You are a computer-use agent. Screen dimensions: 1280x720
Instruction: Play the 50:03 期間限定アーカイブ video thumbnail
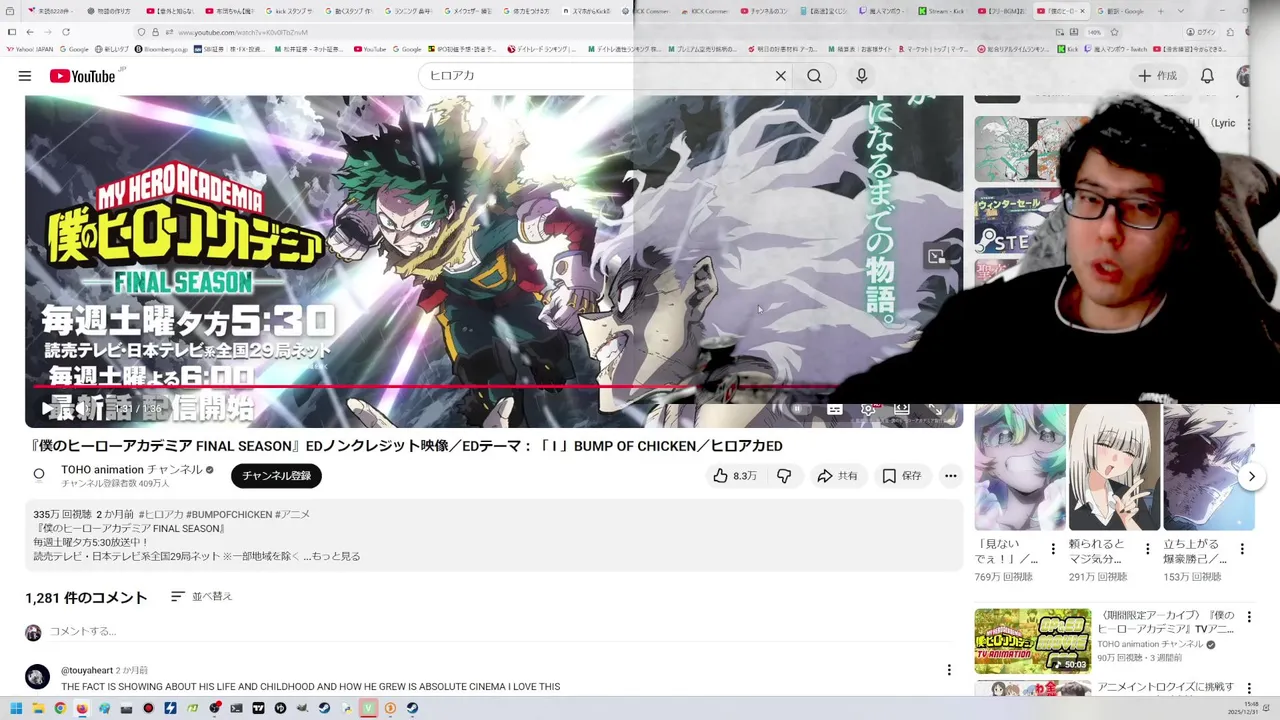point(1033,641)
